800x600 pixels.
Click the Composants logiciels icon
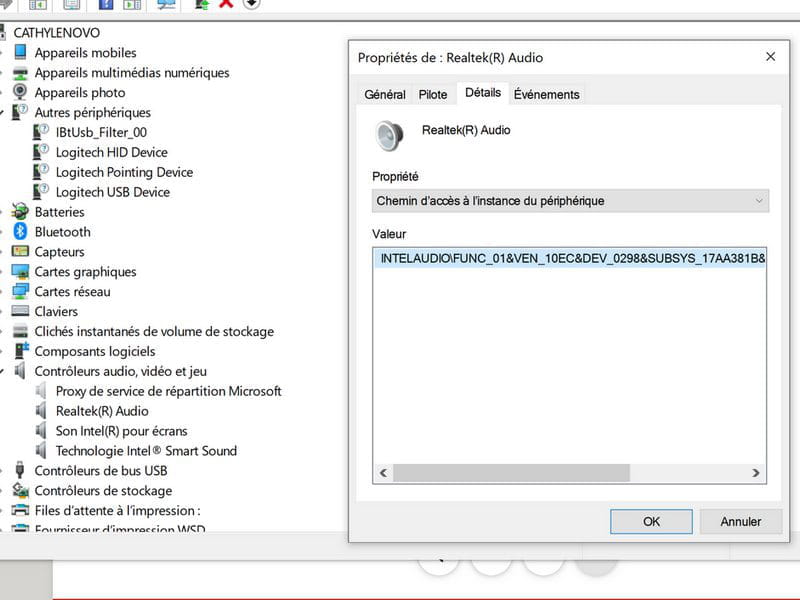[21, 351]
